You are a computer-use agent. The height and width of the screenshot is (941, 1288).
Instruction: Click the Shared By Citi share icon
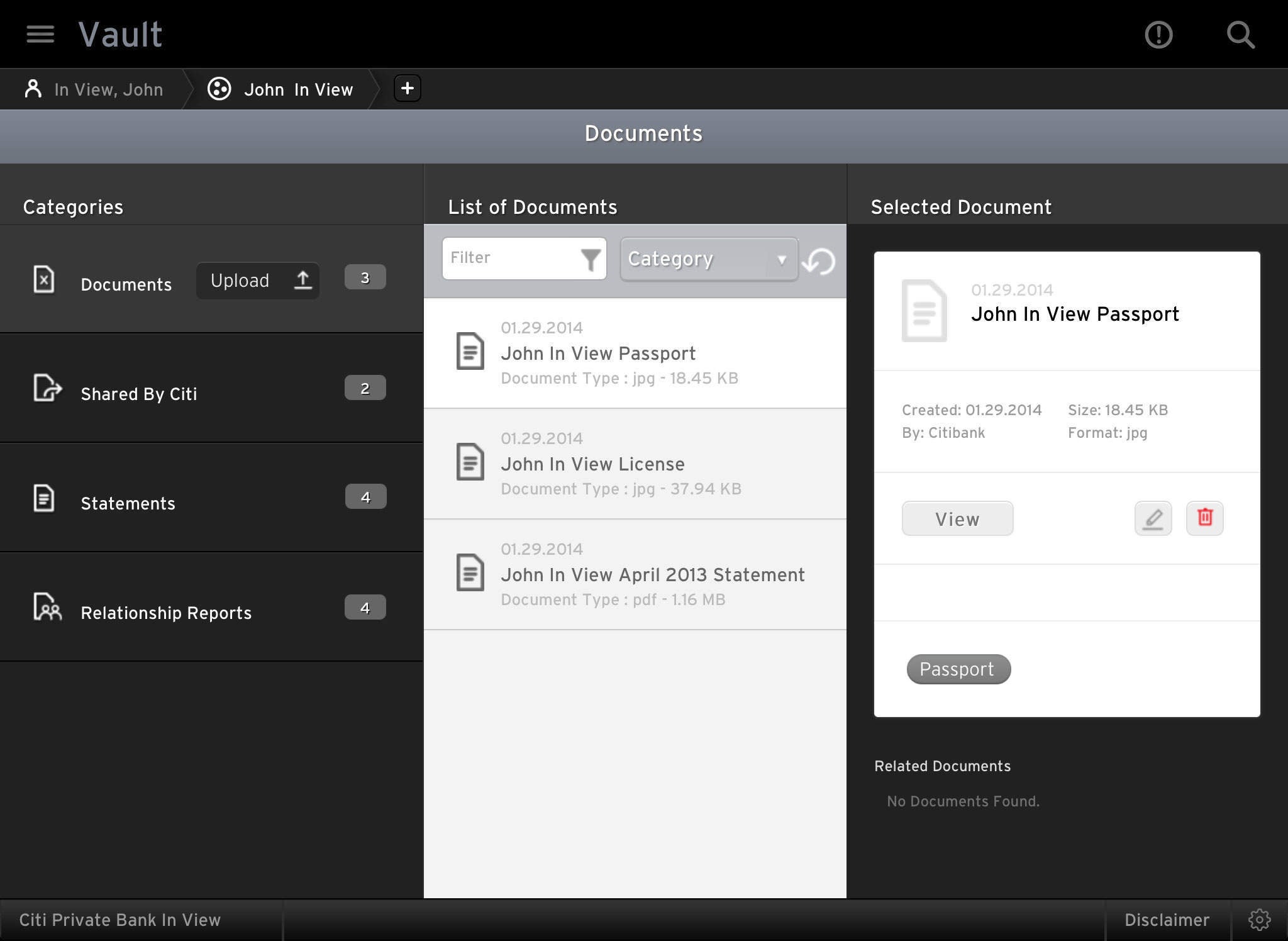coord(47,387)
